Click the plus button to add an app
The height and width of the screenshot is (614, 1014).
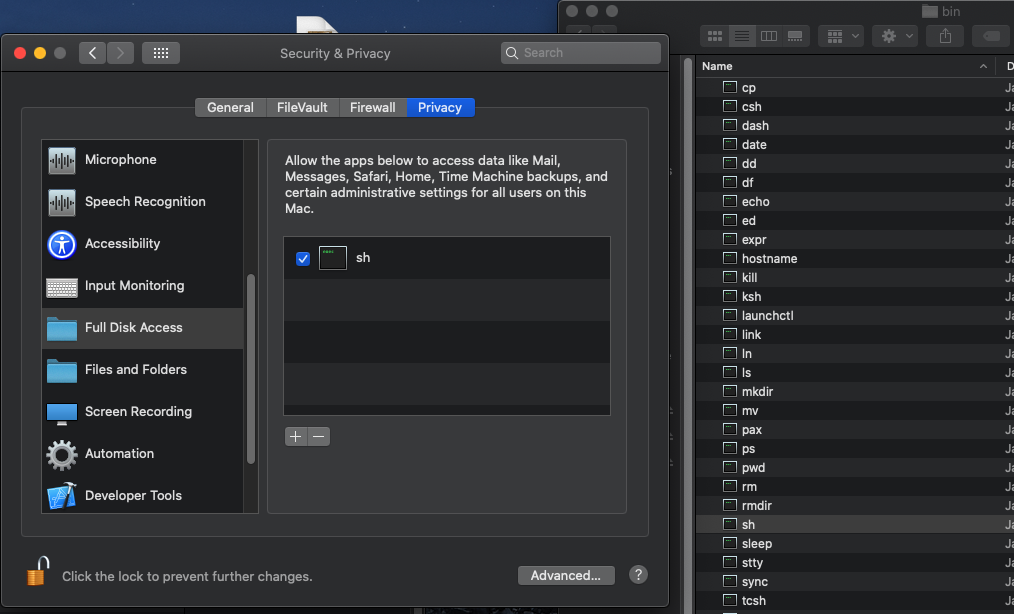[x=295, y=437]
